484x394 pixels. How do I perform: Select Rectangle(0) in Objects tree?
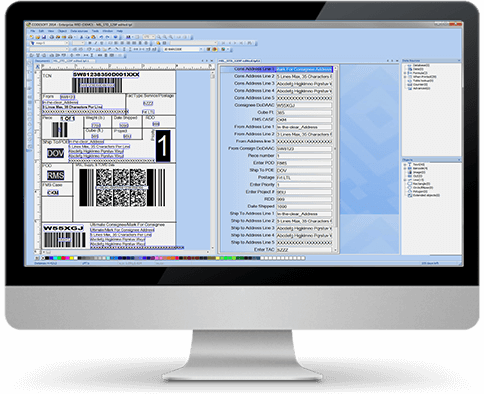point(421,184)
